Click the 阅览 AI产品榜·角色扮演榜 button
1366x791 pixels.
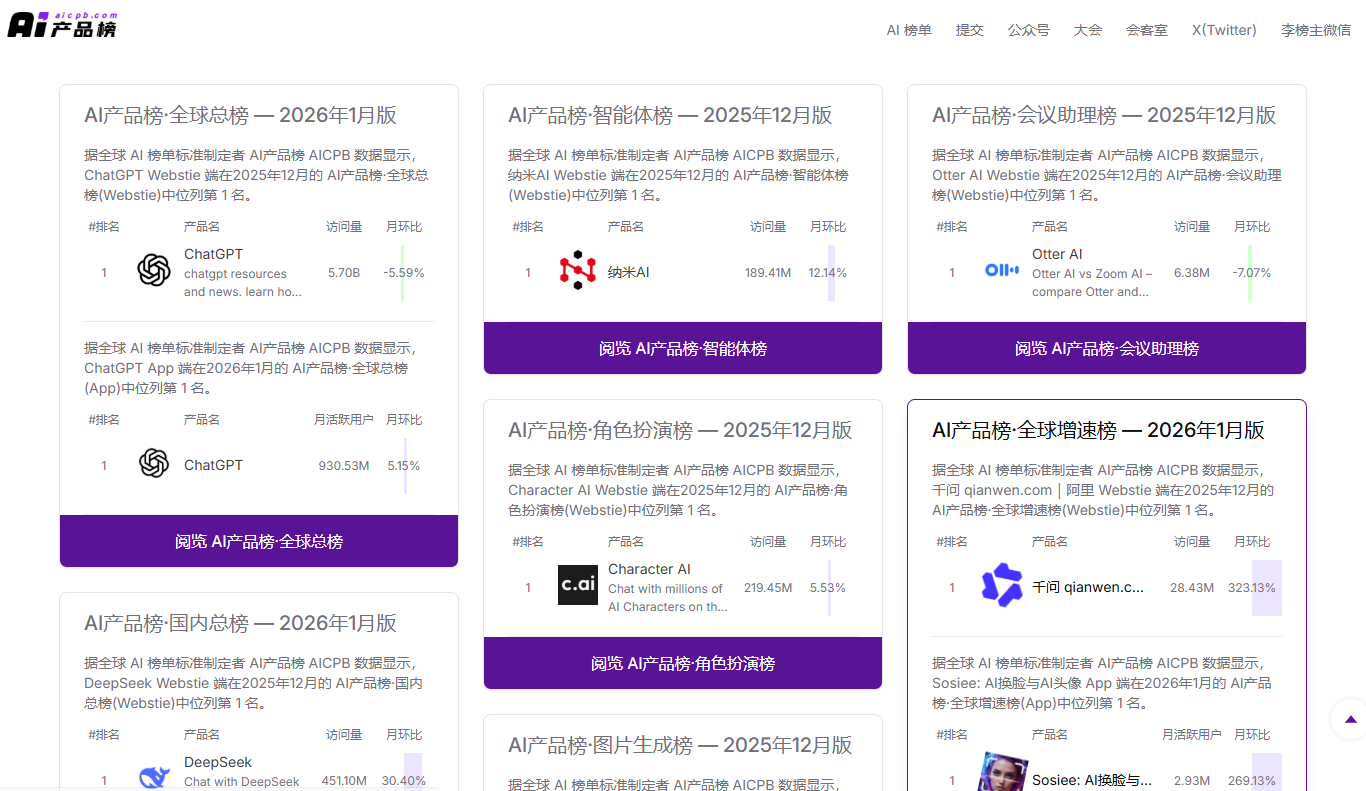(x=683, y=663)
